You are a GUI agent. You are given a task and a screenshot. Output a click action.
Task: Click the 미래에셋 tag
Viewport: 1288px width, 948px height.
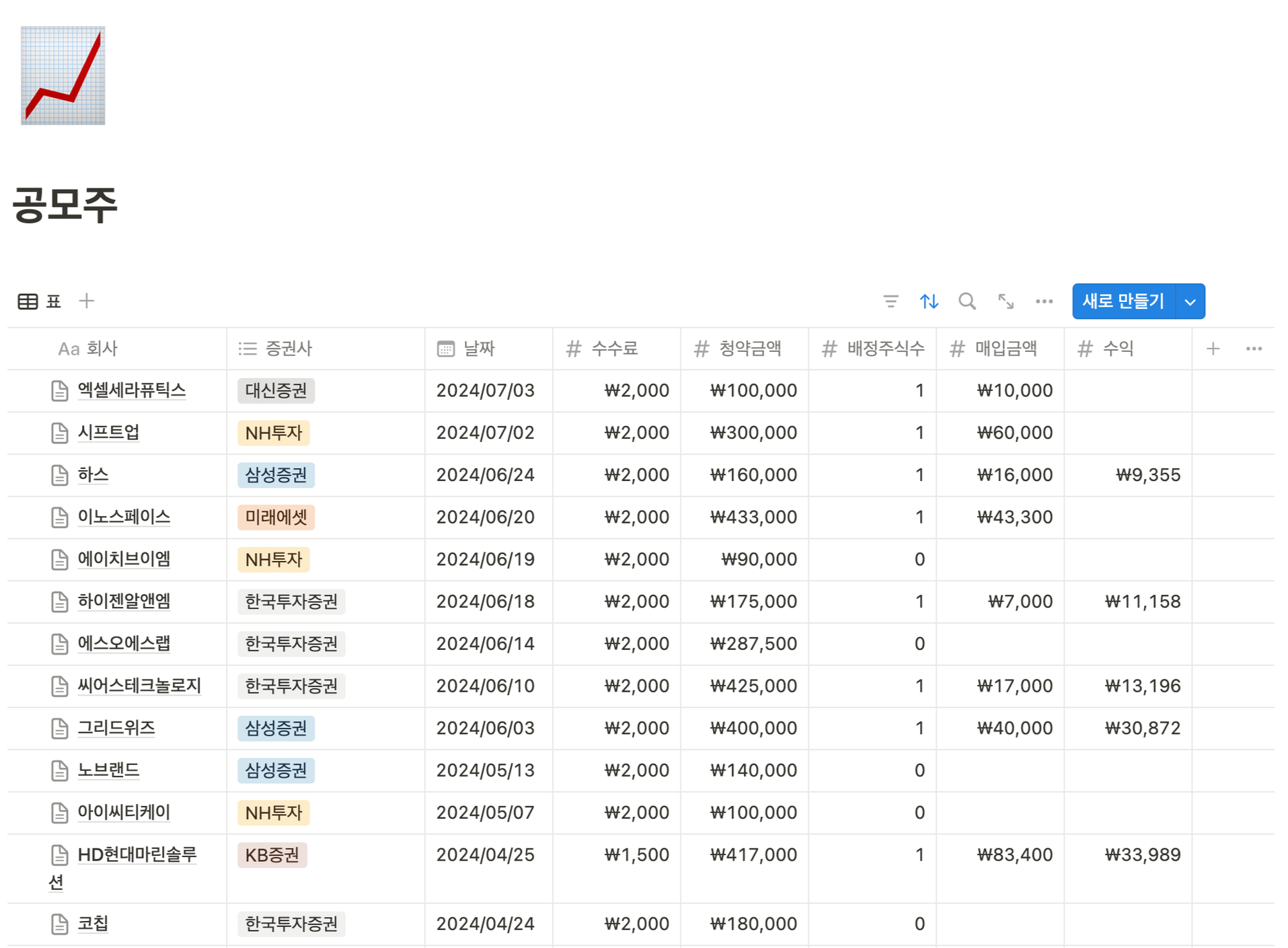276,517
